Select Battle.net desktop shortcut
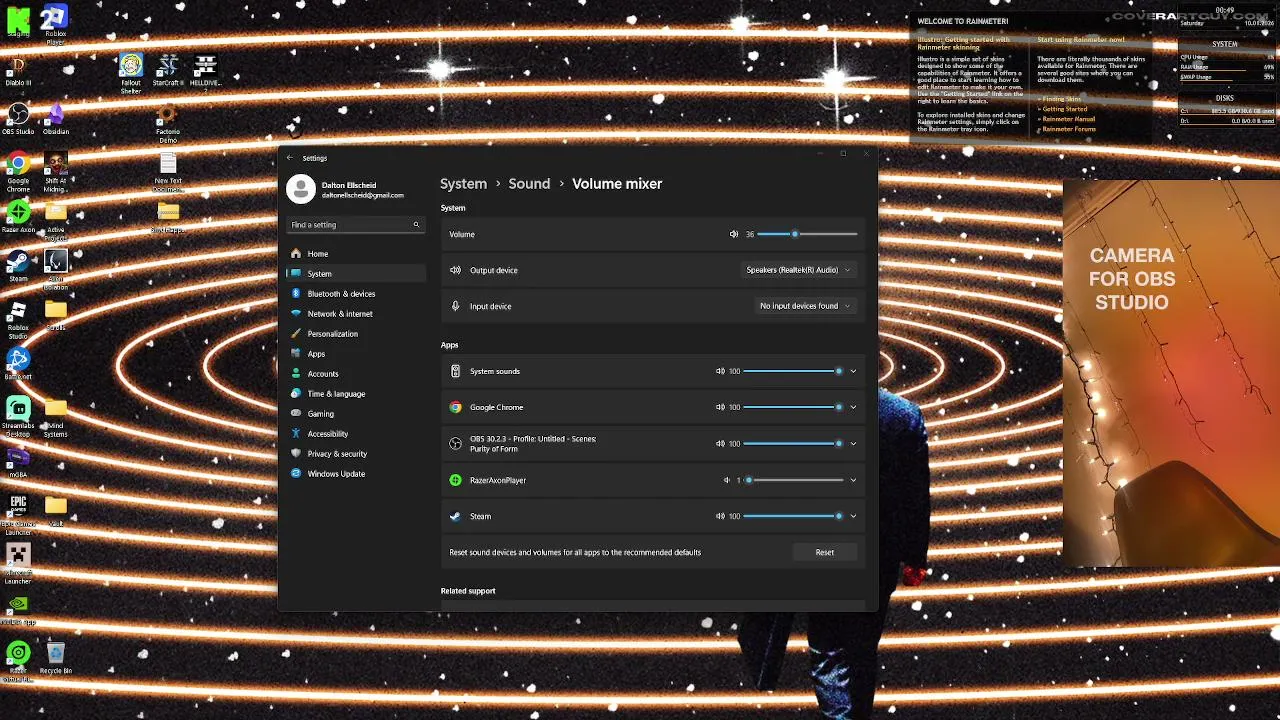This screenshot has width=1280, height=720. 18,364
